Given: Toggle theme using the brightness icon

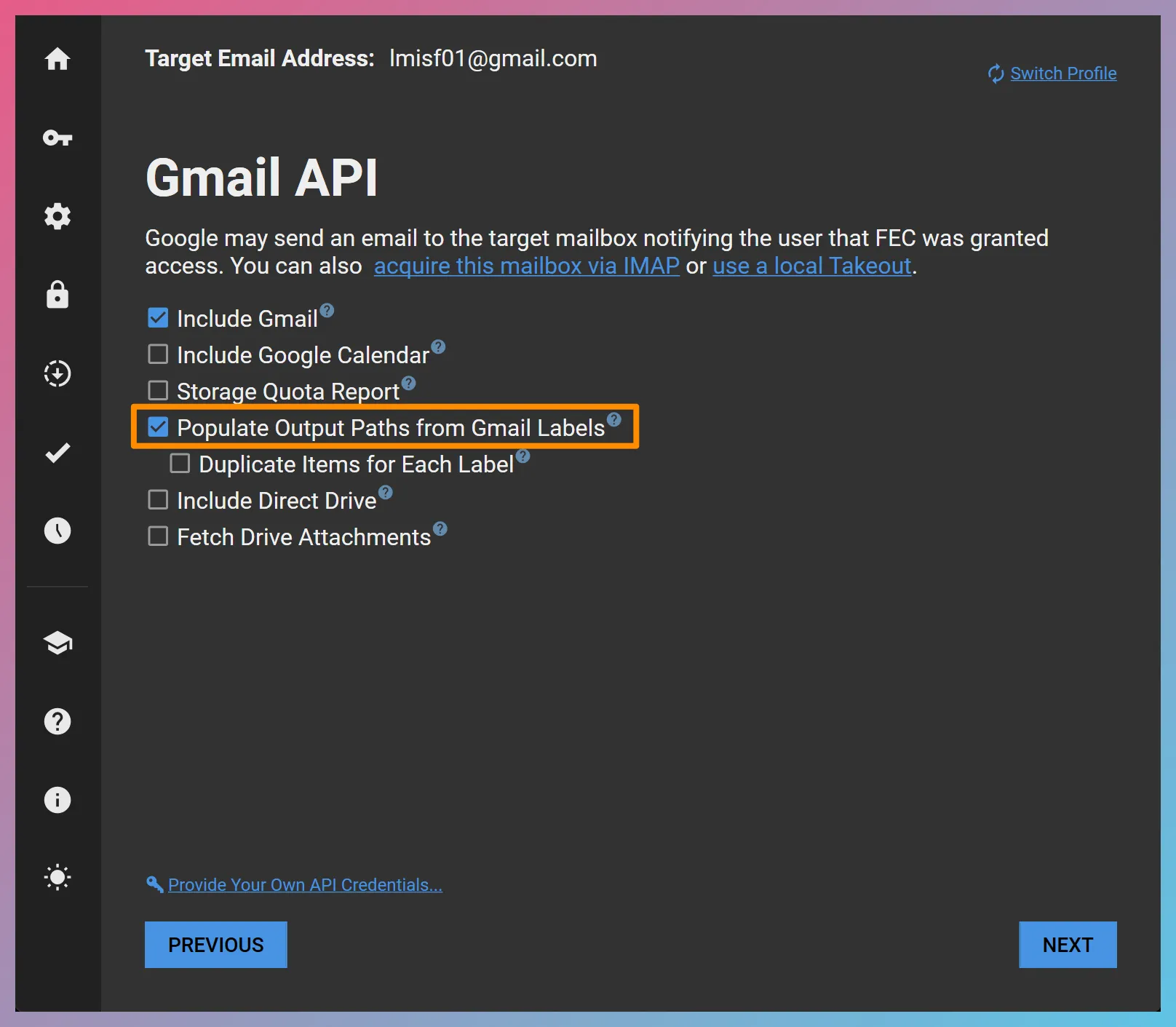Looking at the screenshot, I should click(x=57, y=877).
